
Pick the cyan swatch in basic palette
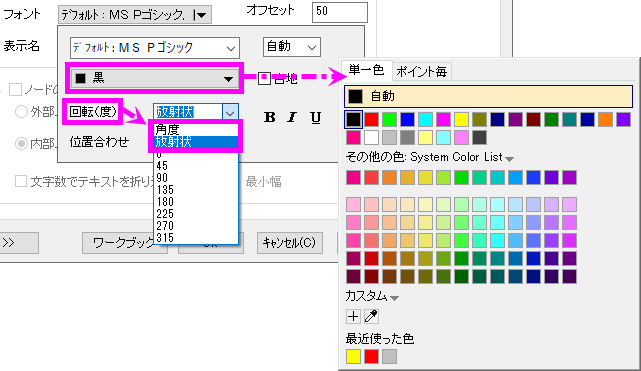(425, 119)
